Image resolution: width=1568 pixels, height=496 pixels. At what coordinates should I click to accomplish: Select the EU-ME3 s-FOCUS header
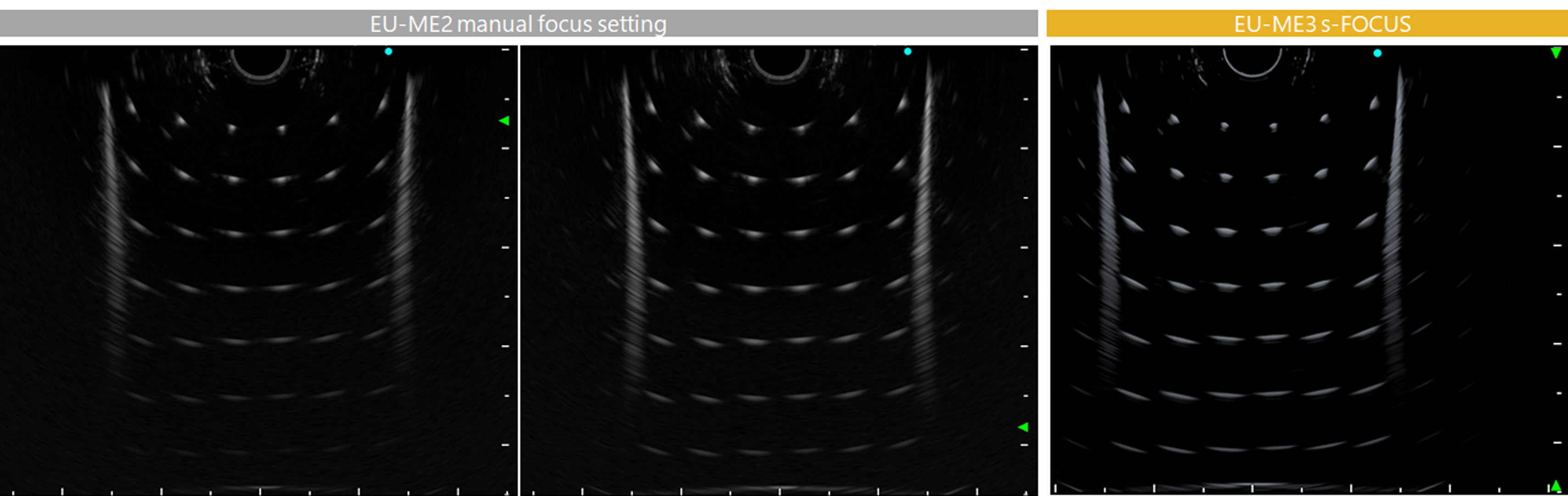pyautogui.click(x=1322, y=24)
